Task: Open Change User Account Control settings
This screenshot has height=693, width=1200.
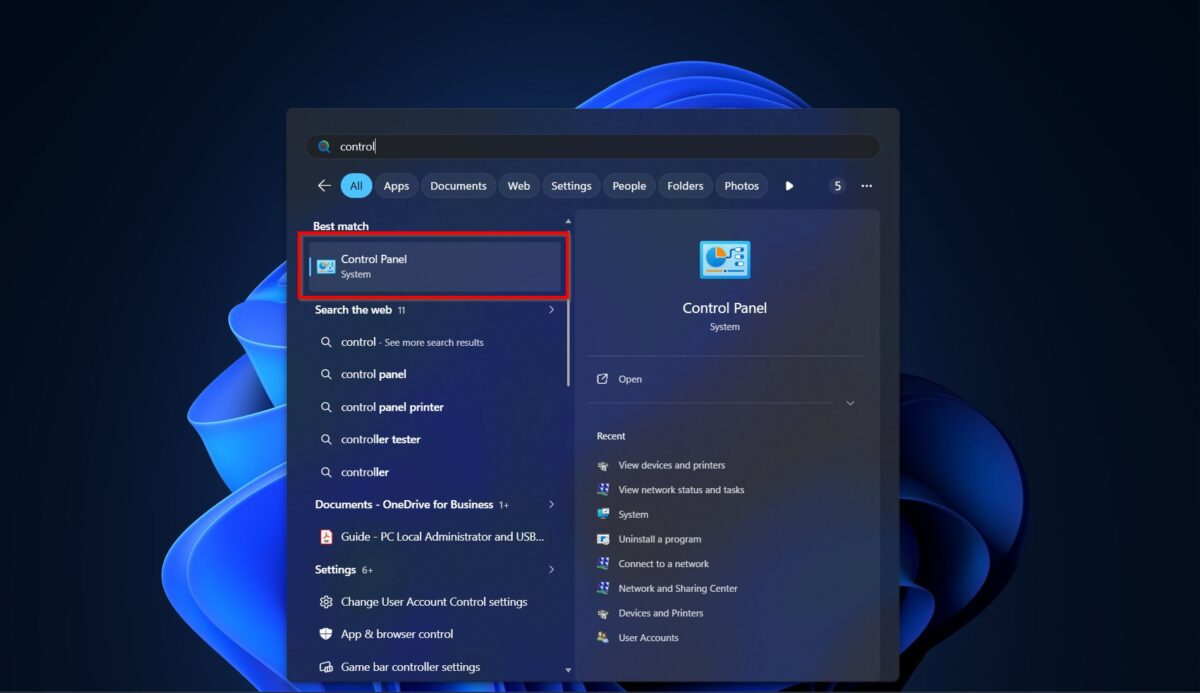Action: point(432,602)
